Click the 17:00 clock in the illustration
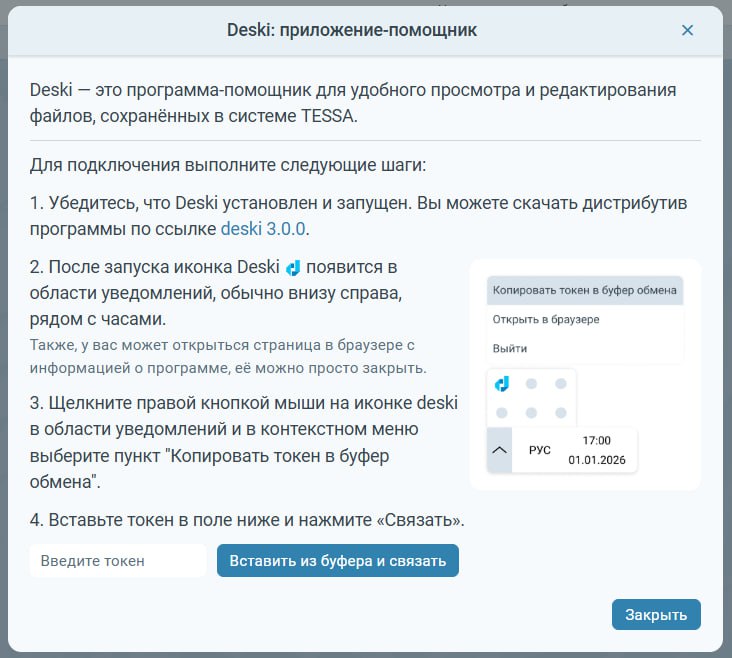The width and height of the screenshot is (732, 658). point(596,440)
